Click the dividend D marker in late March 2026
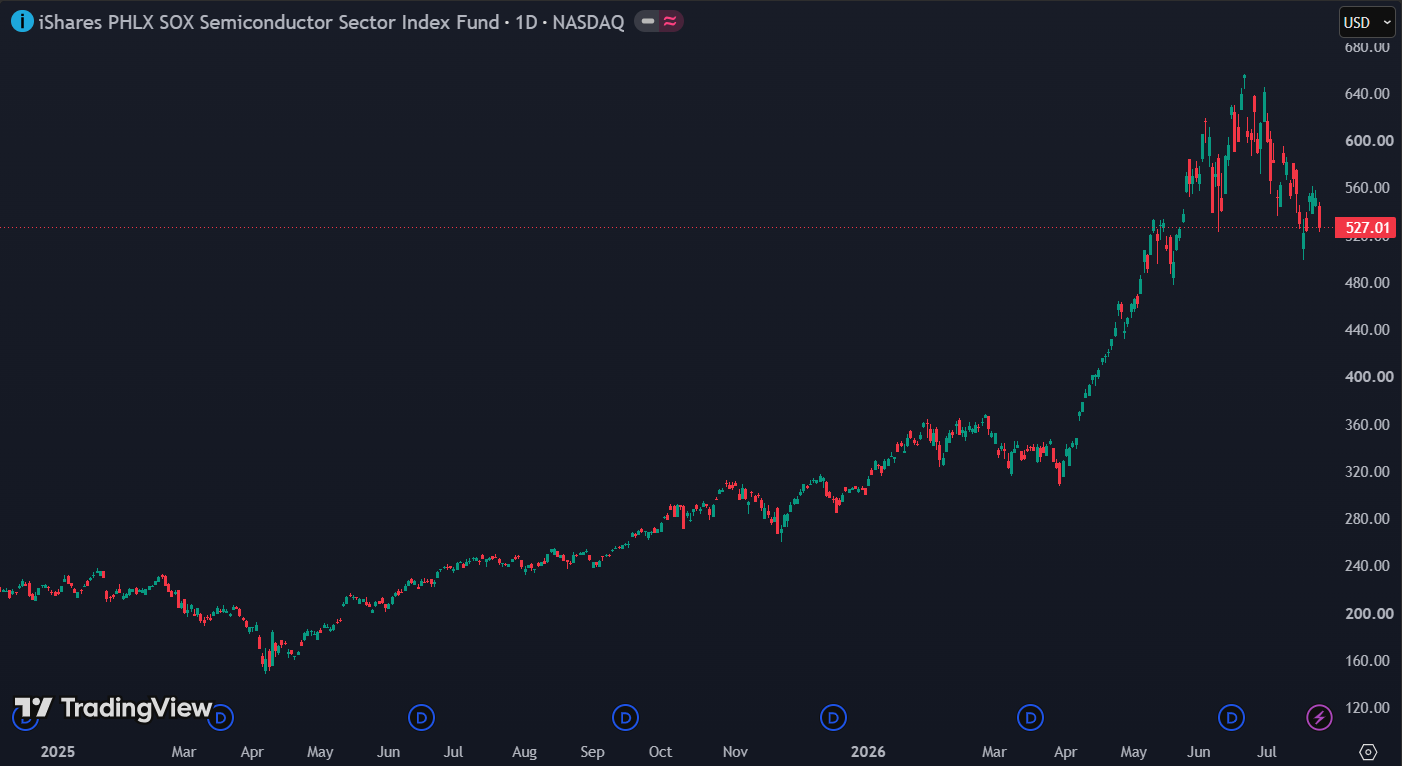The width and height of the screenshot is (1402, 766). tap(1030, 717)
